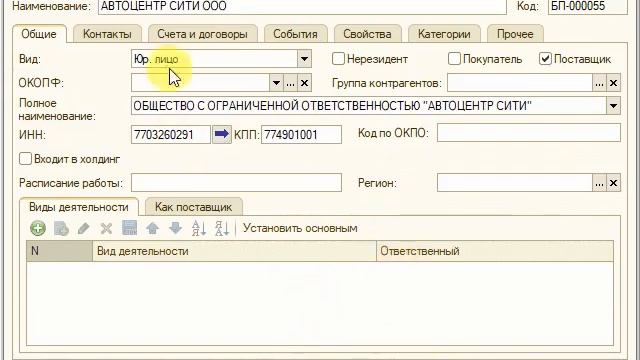Viewport: 640px width, 360px height.
Task: Move activity row up
Action: tap(153, 228)
